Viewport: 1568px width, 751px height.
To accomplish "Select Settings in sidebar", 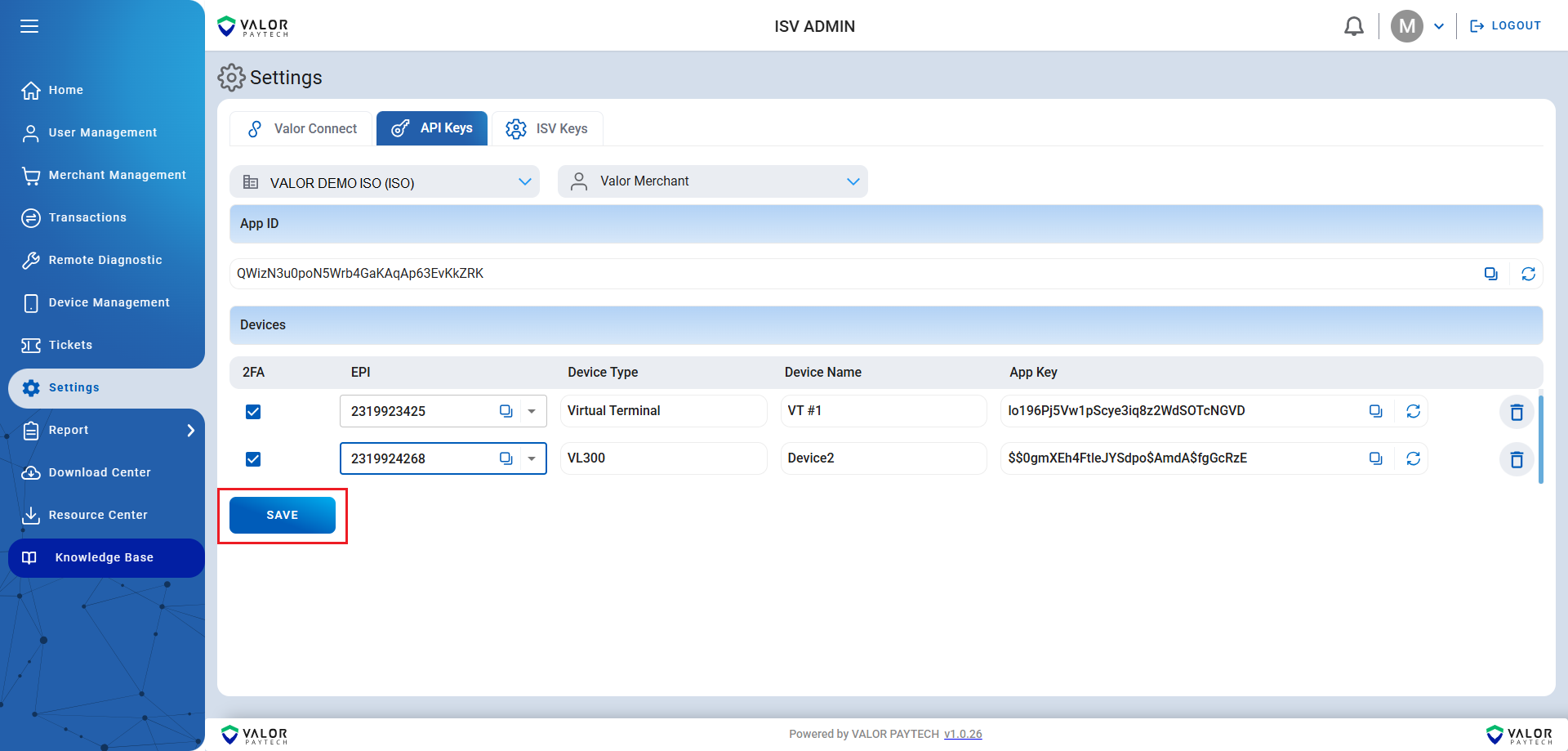I will point(106,387).
